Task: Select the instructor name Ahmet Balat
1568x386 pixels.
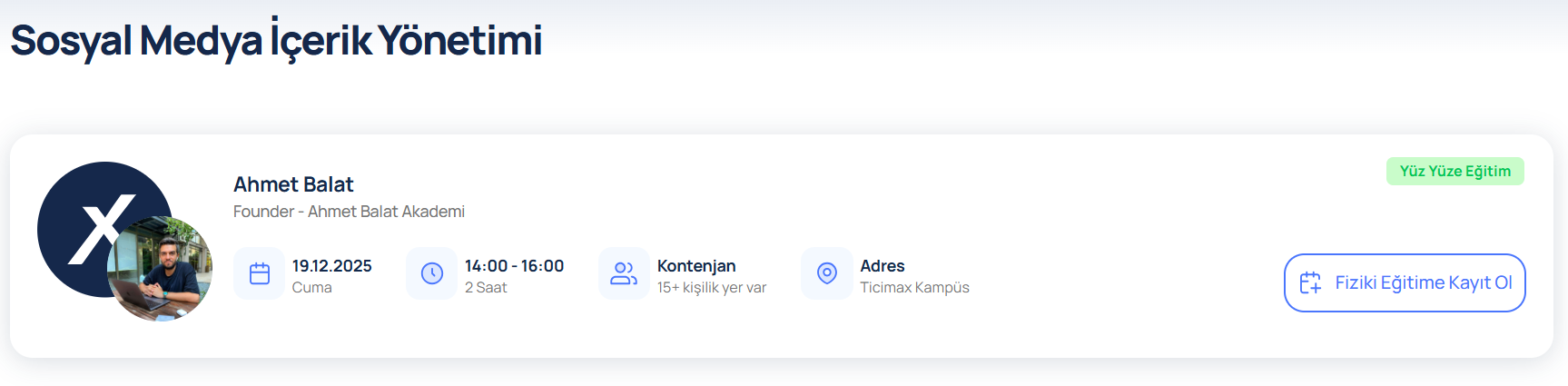Action: [293, 184]
